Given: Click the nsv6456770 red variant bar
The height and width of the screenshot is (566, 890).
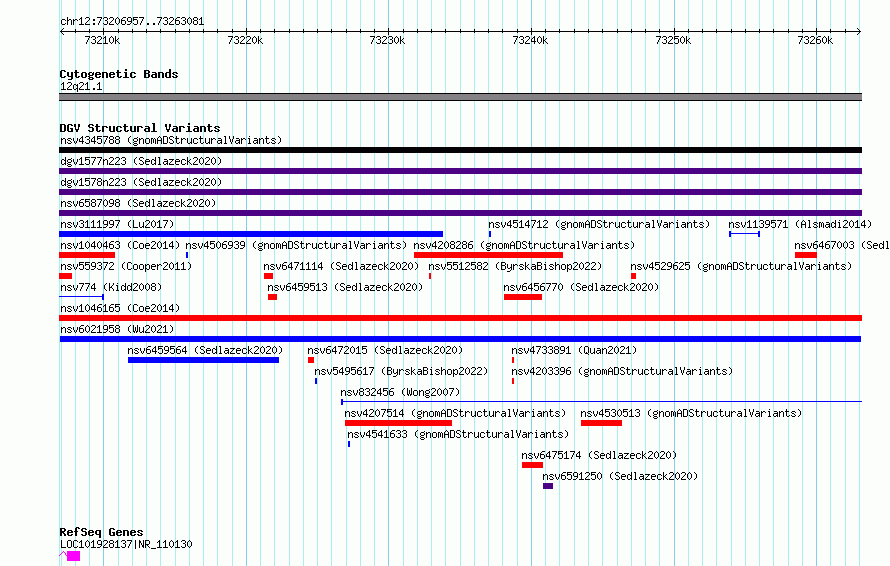Looking at the screenshot, I should [523, 297].
